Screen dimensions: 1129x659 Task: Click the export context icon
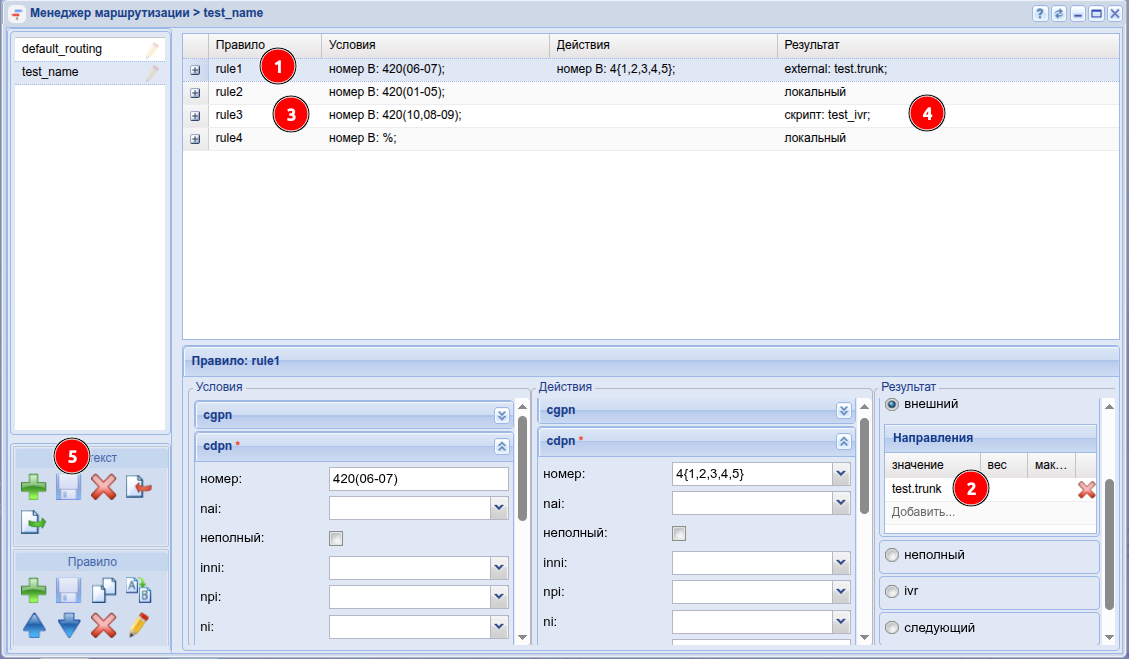pyautogui.click(x=34, y=521)
